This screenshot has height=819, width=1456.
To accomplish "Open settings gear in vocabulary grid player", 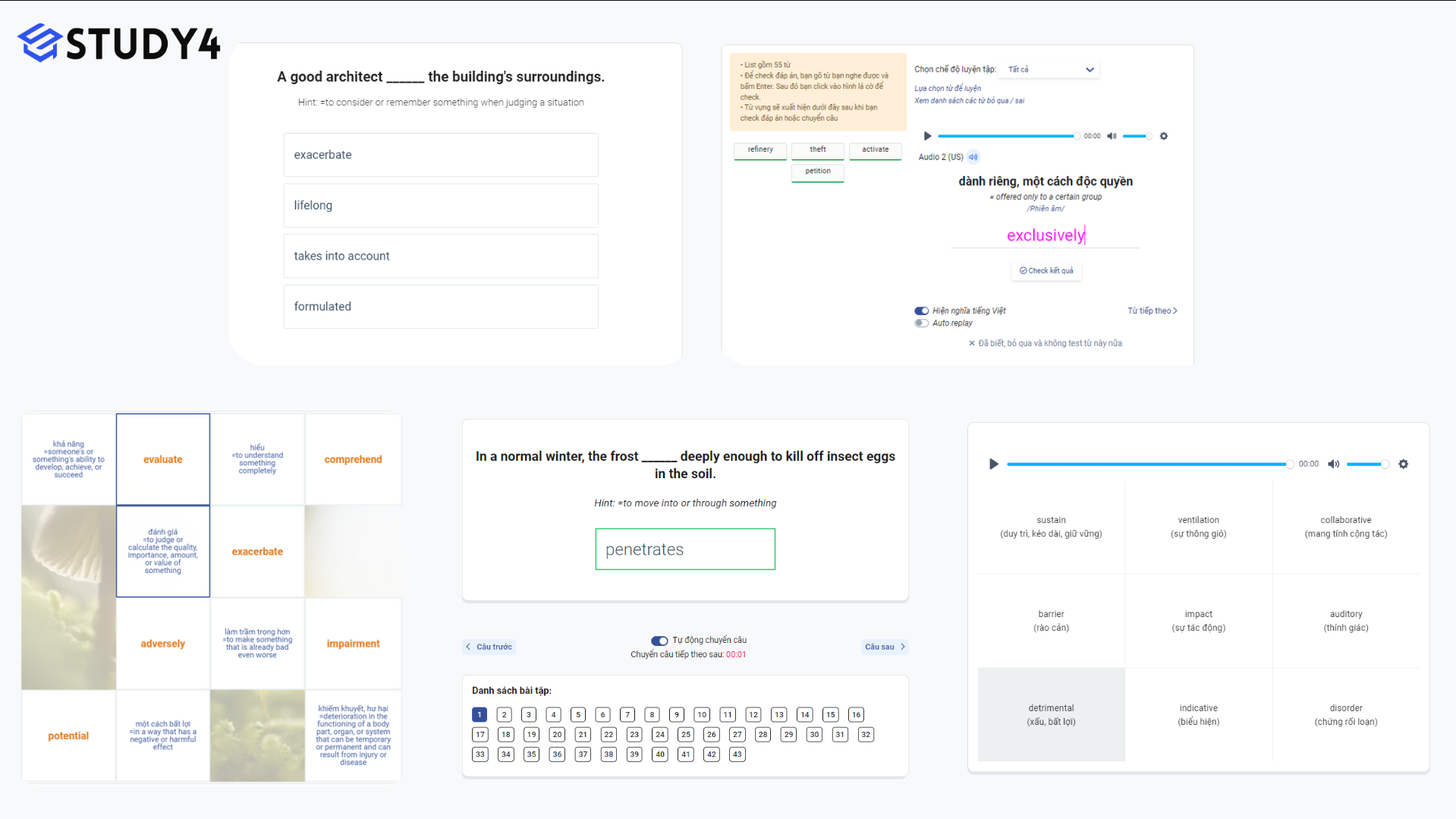I will (x=1404, y=464).
